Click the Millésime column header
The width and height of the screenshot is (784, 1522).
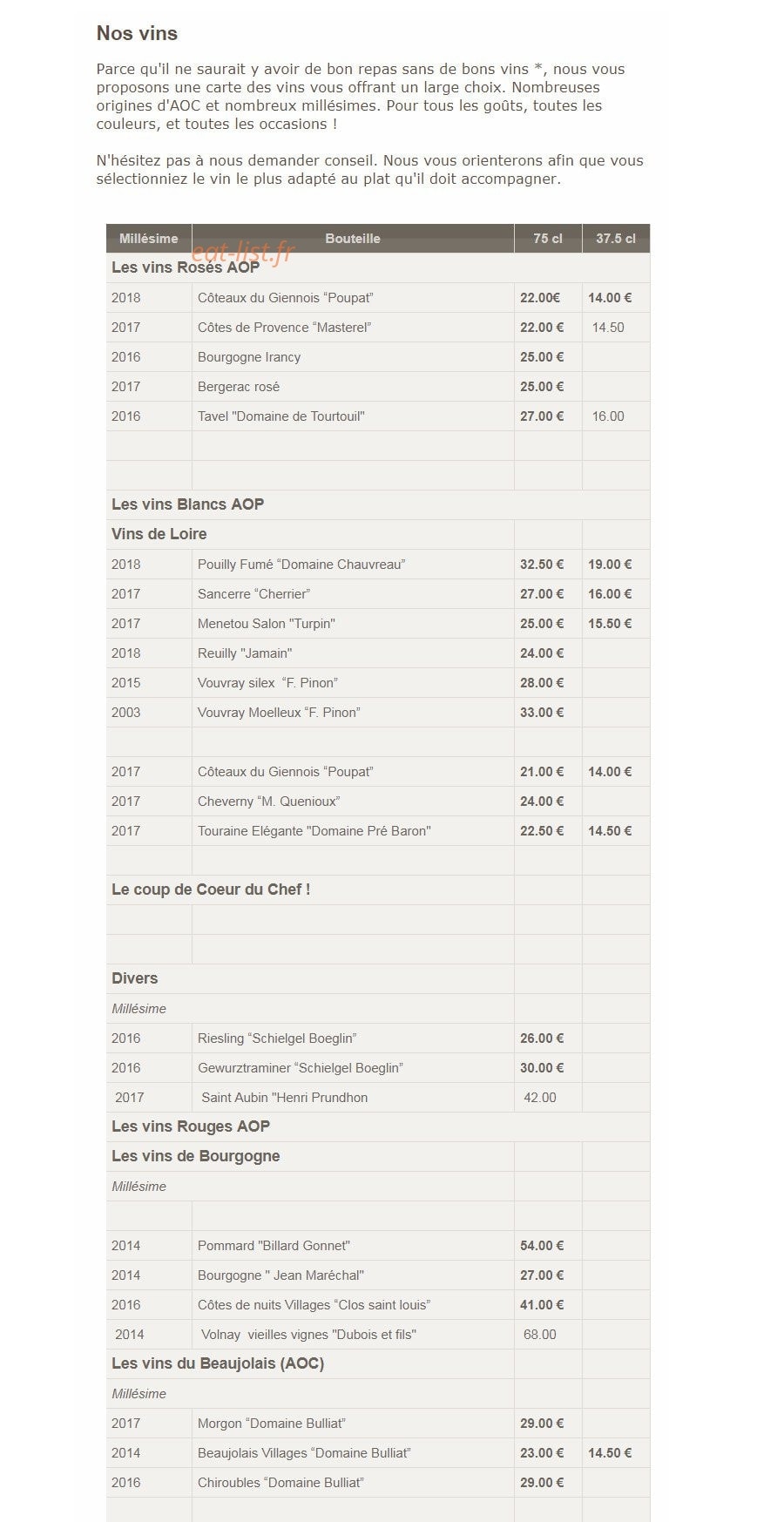(x=149, y=239)
